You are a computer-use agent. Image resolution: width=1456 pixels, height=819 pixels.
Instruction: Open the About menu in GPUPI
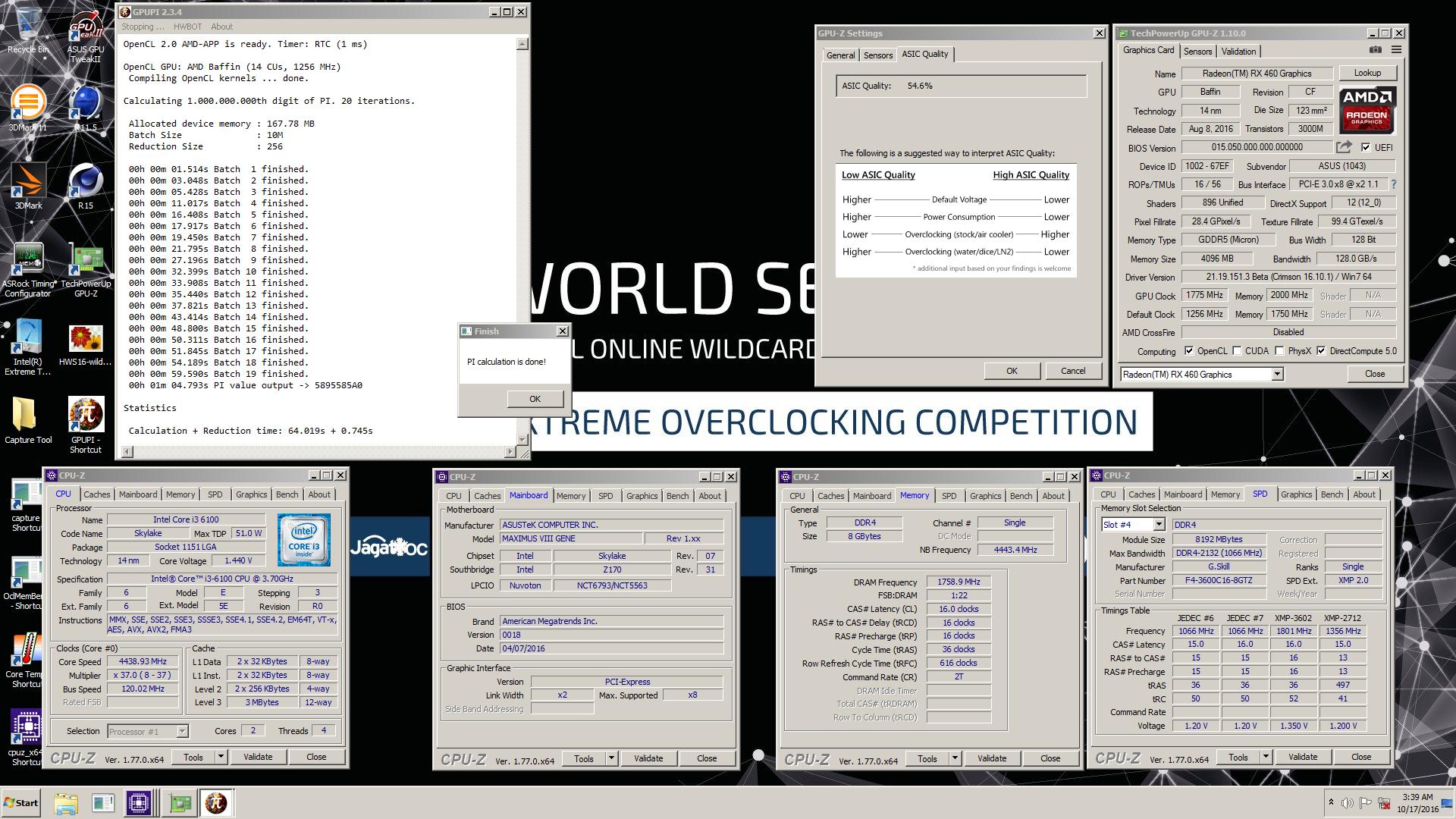coord(222,27)
